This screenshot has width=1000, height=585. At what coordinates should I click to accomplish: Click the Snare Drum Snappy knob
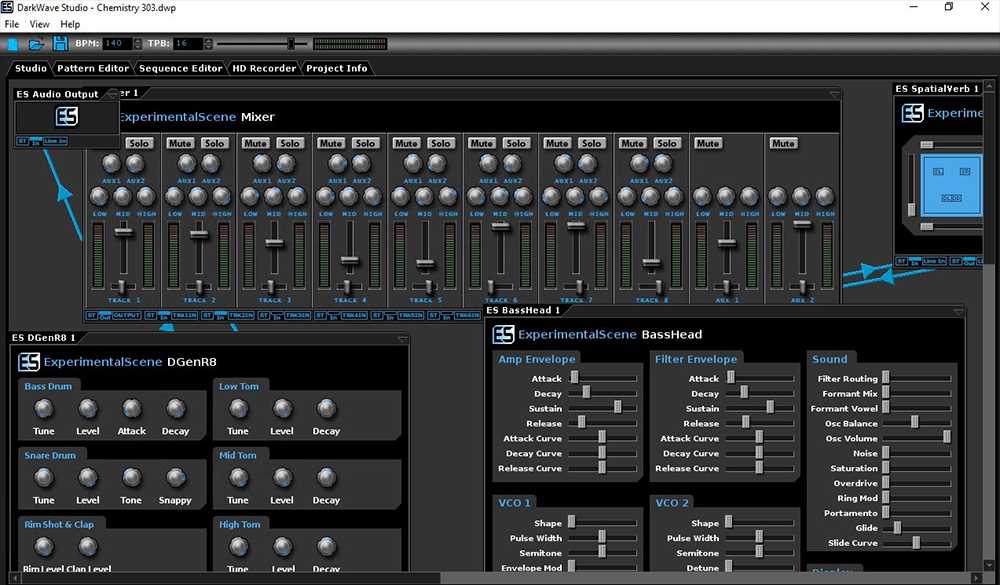[x=176, y=478]
